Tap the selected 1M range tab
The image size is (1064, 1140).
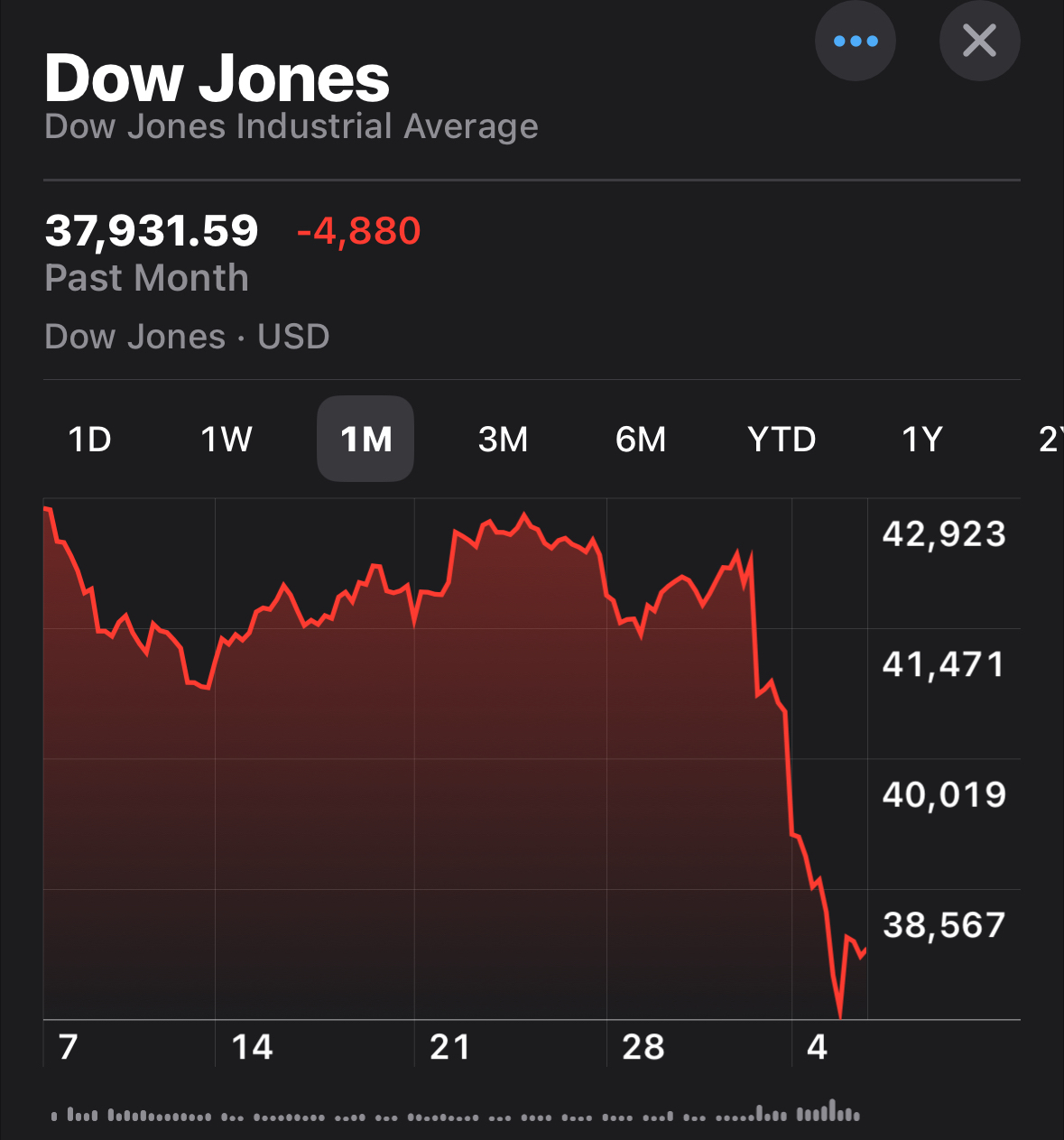coord(365,440)
